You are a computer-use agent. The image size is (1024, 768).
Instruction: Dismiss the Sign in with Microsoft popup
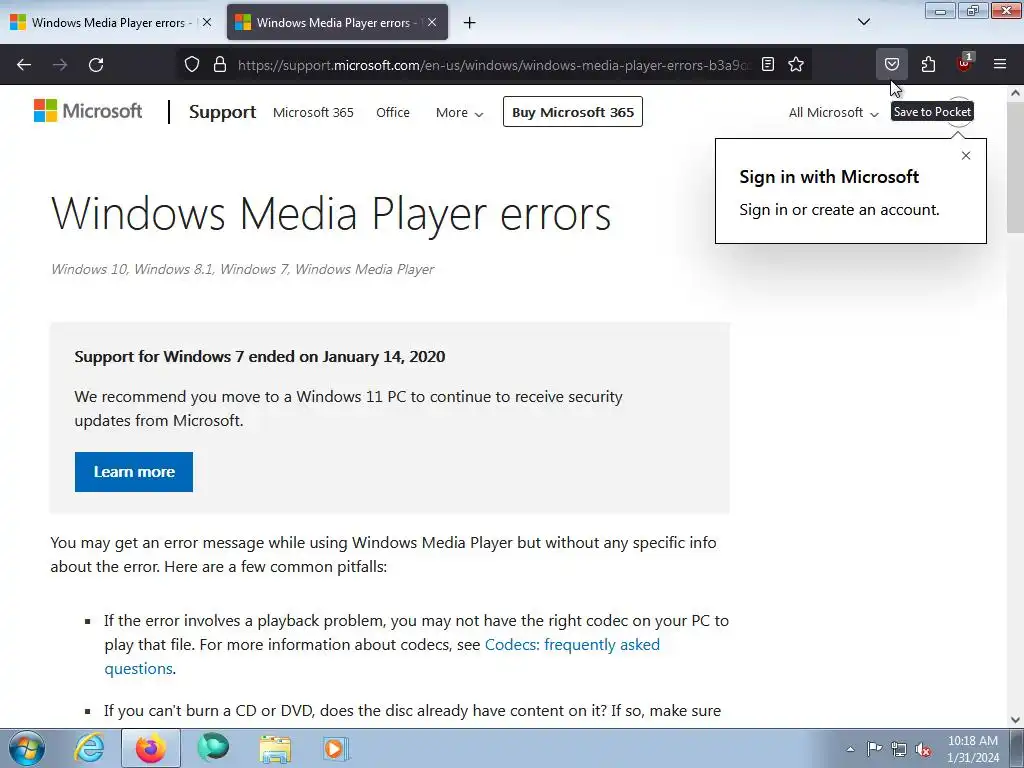pos(966,155)
